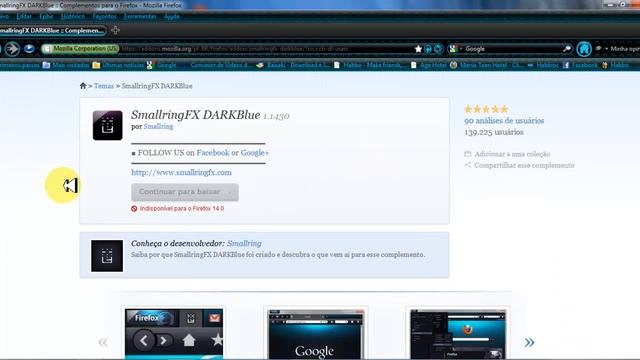The height and width of the screenshot is (360, 640).
Task: Click the 'Indisponível para o Firefox 14.0' notice
Action: pyautogui.click(x=178, y=209)
